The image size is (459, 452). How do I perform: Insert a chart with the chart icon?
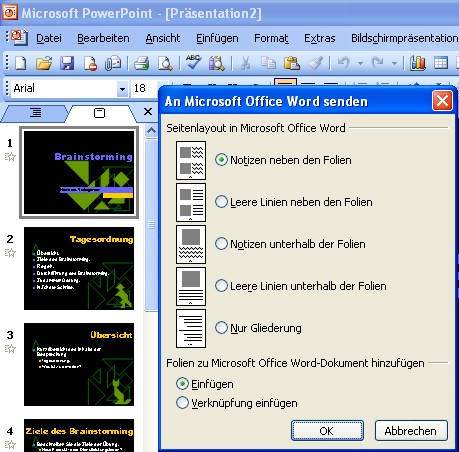[418, 63]
